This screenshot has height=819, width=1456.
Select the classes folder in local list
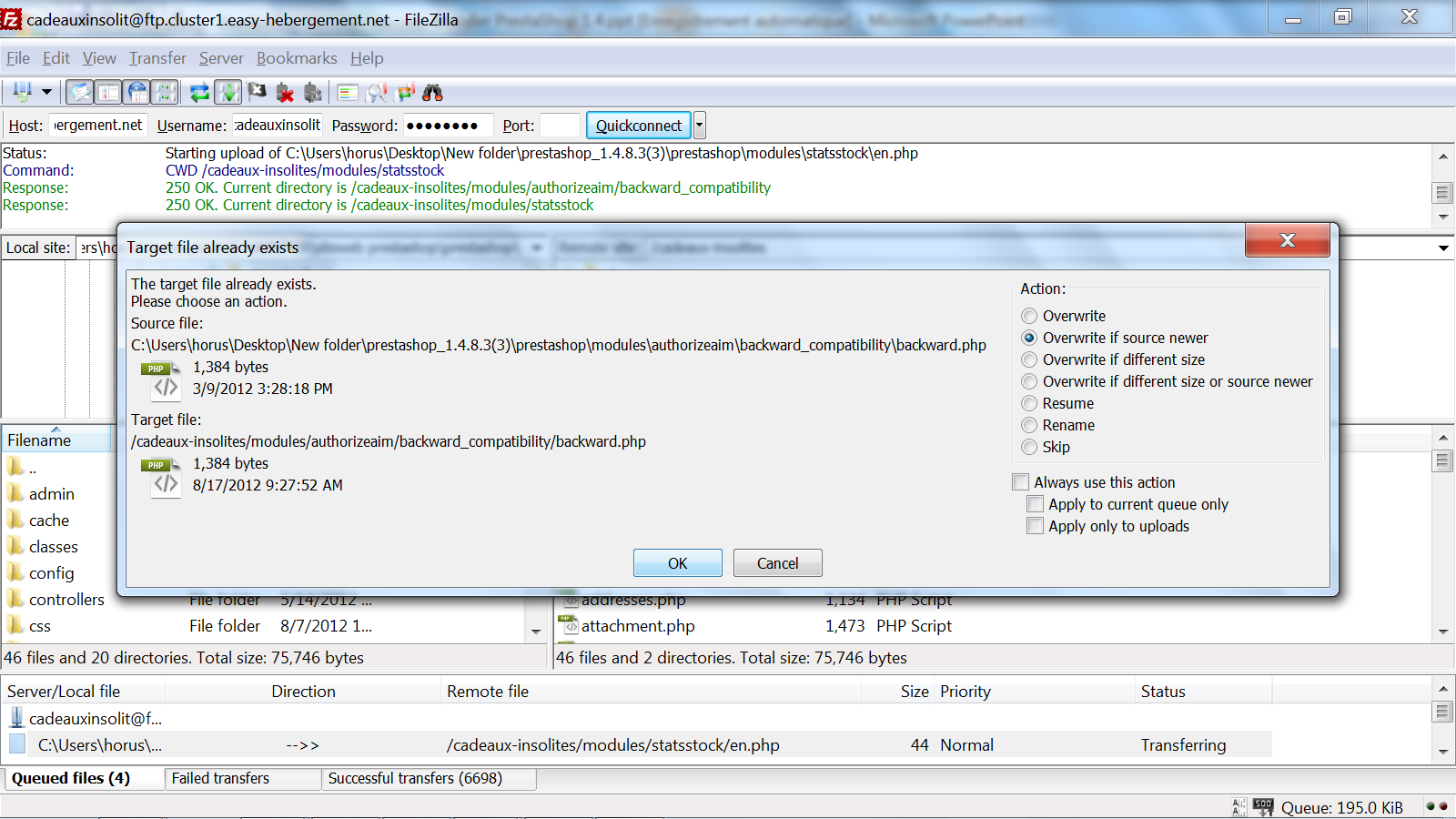54,547
